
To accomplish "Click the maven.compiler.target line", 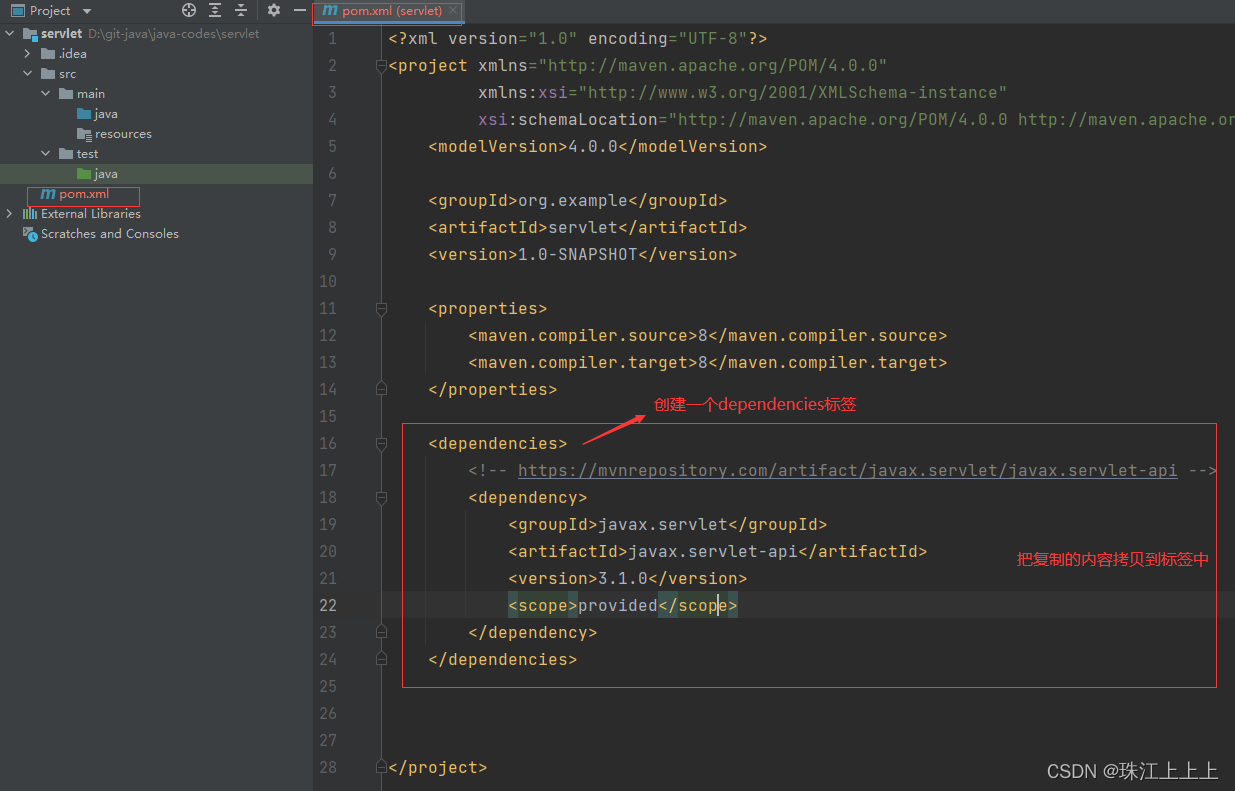I will coord(708,362).
